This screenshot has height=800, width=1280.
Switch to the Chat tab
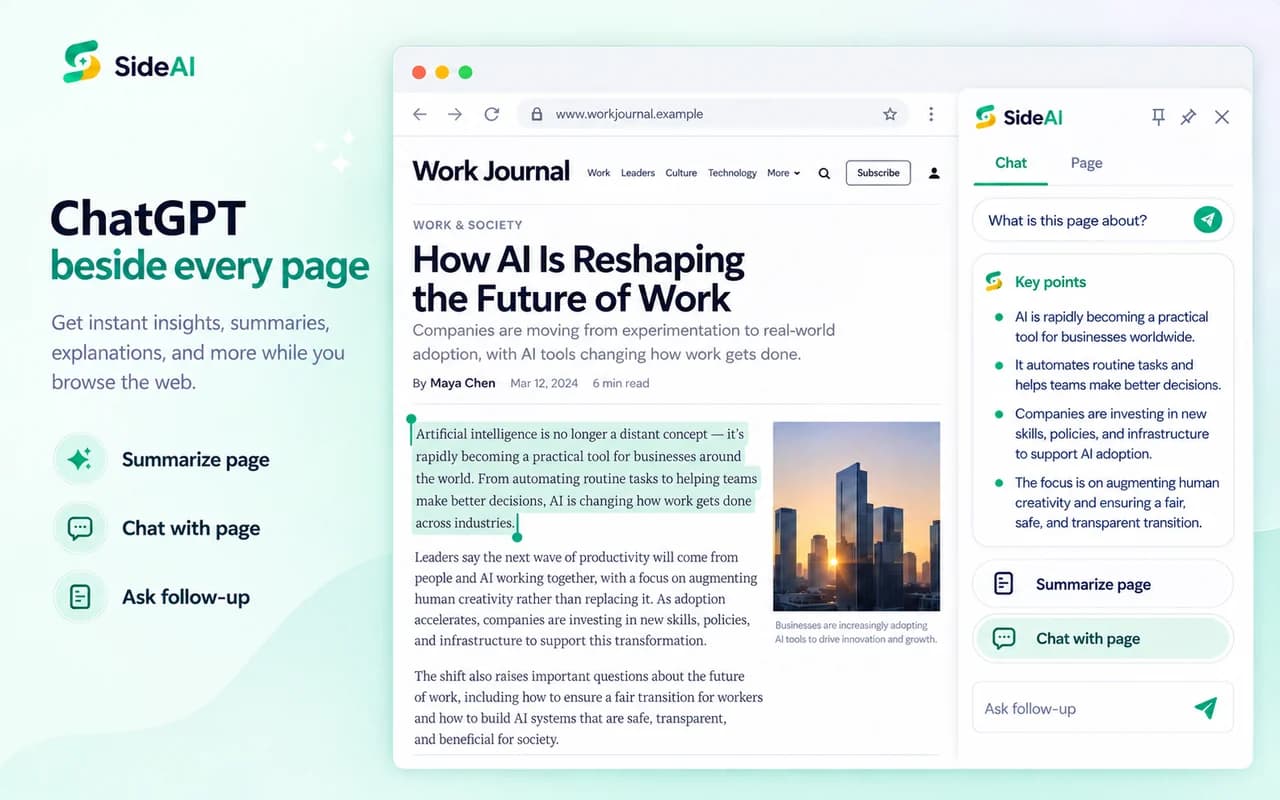point(1011,163)
